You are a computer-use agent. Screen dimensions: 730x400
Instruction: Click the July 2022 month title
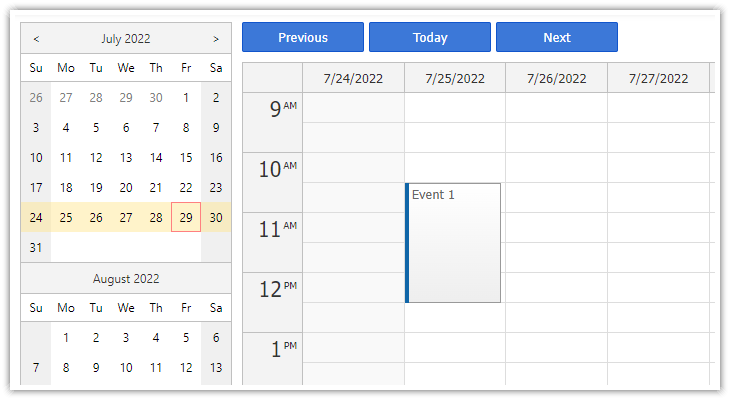pyautogui.click(x=126, y=39)
